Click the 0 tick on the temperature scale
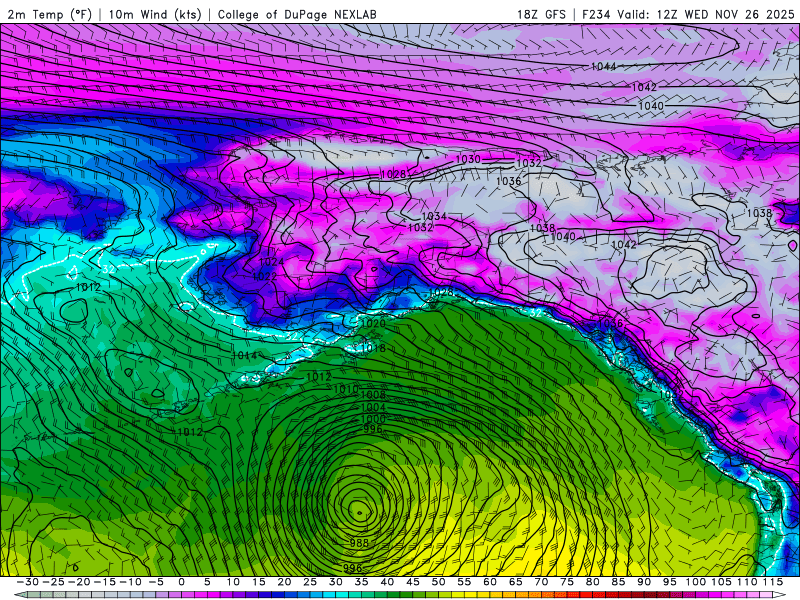The height and width of the screenshot is (600, 800). tap(182, 582)
